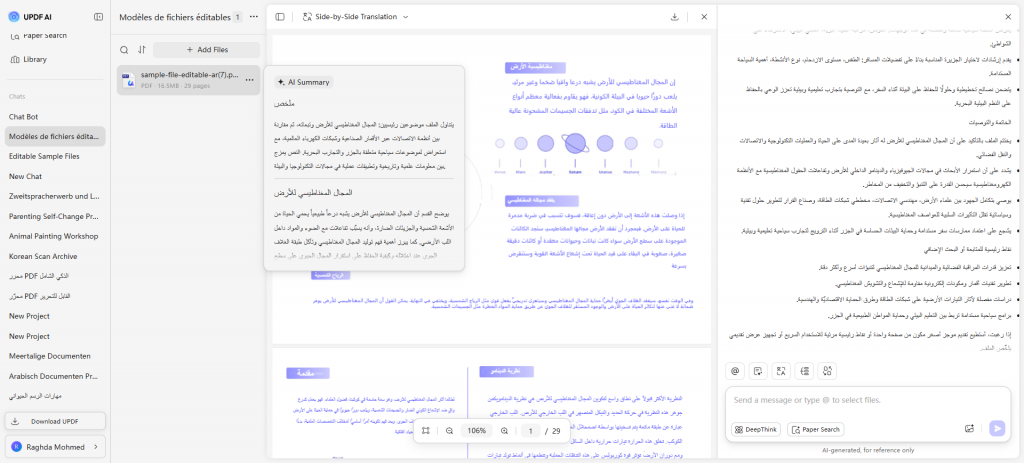Open the project options three-dot menu
The width and height of the screenshot is (1024, 463).
254,17
